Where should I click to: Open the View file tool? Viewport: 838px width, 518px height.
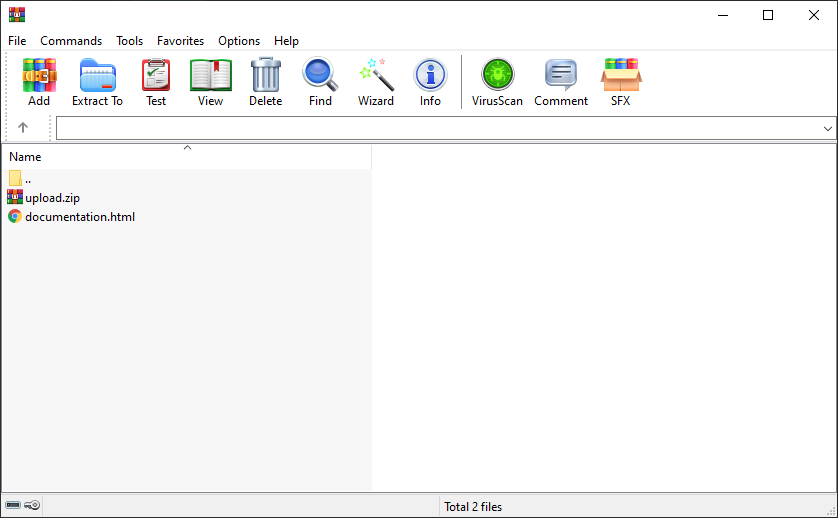210,82
